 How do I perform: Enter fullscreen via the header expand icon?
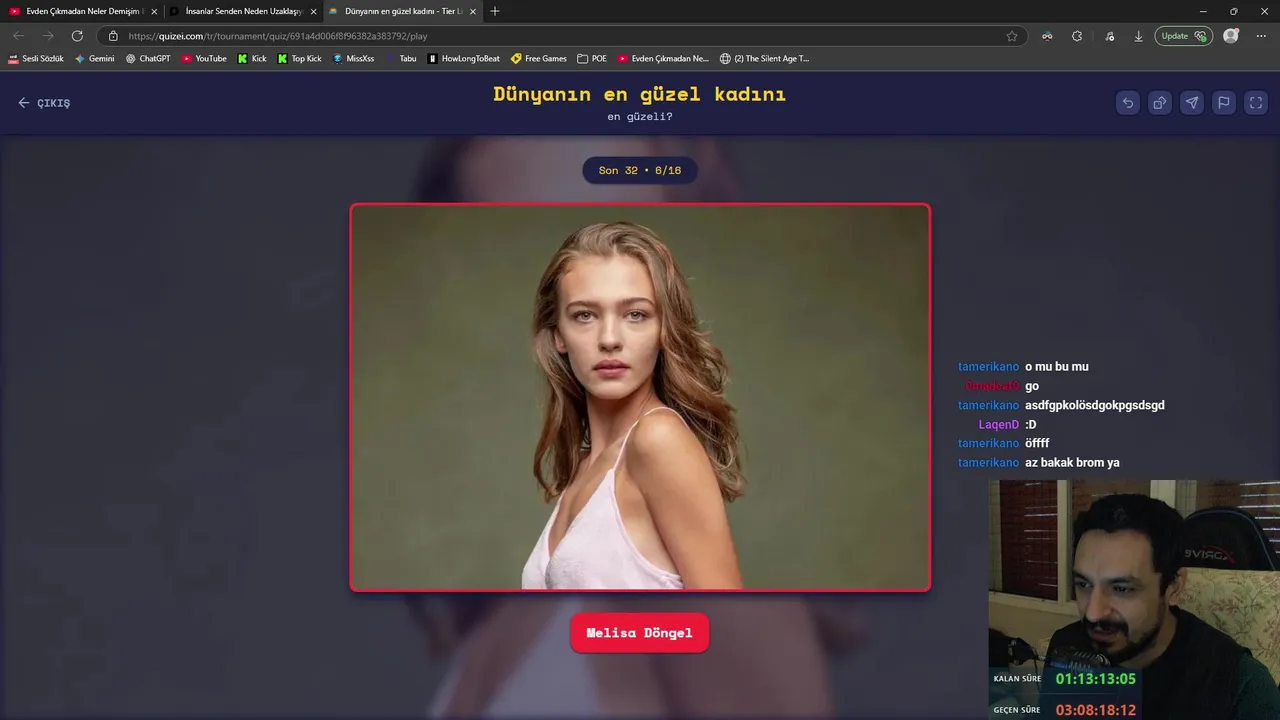1256,102
